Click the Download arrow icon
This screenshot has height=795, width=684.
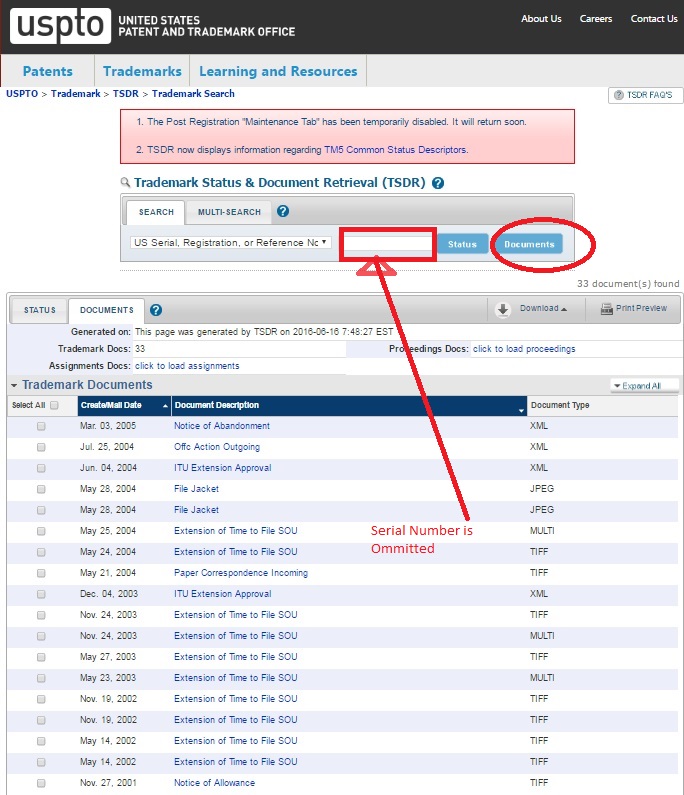(x=503, y=309)
